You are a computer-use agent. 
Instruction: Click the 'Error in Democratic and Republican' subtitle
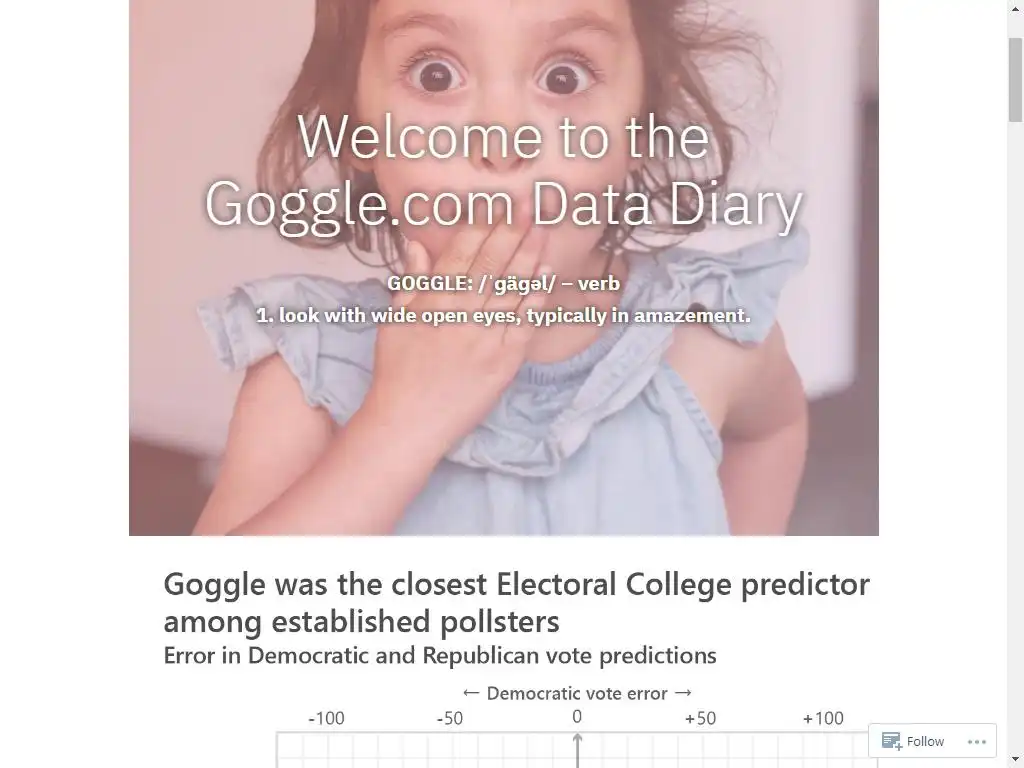(440, 655)
